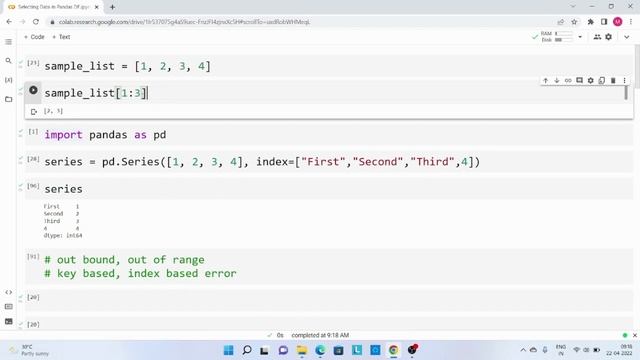Click the address bar URL
Screen dimensions: 640x360
click(184, 22)
